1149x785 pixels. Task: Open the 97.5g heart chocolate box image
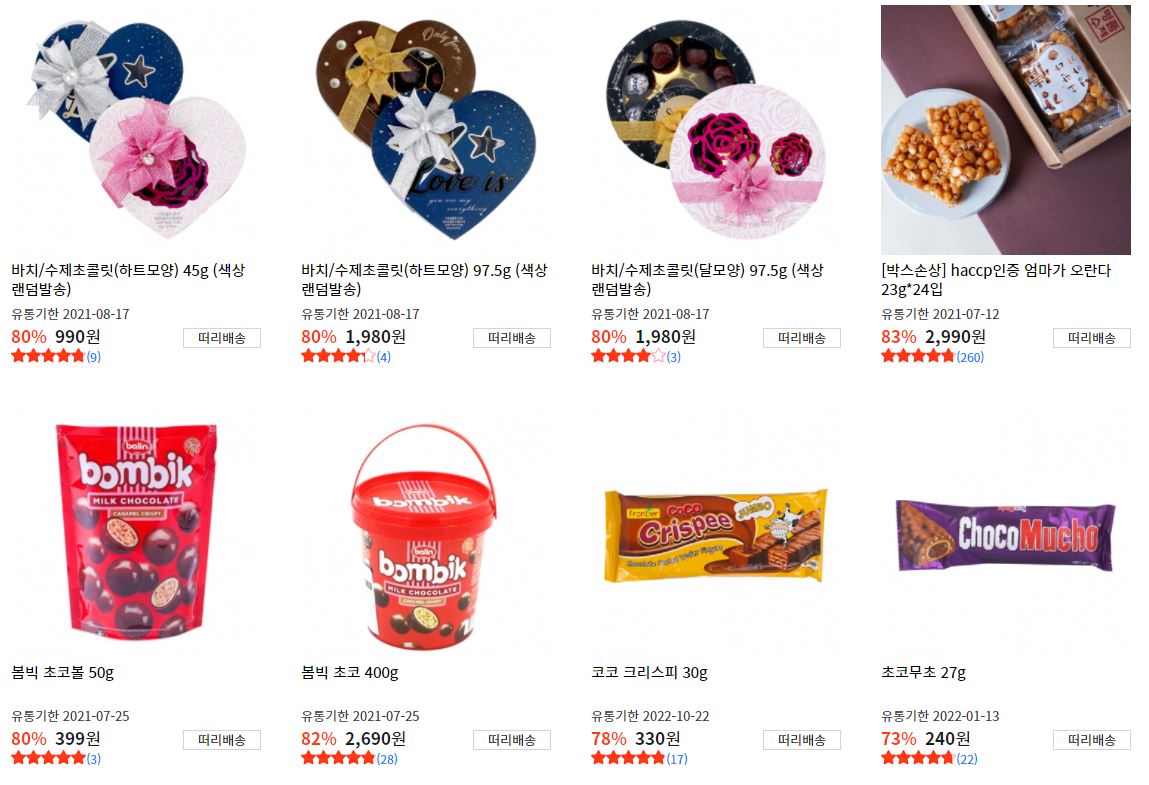click(426, 130)
